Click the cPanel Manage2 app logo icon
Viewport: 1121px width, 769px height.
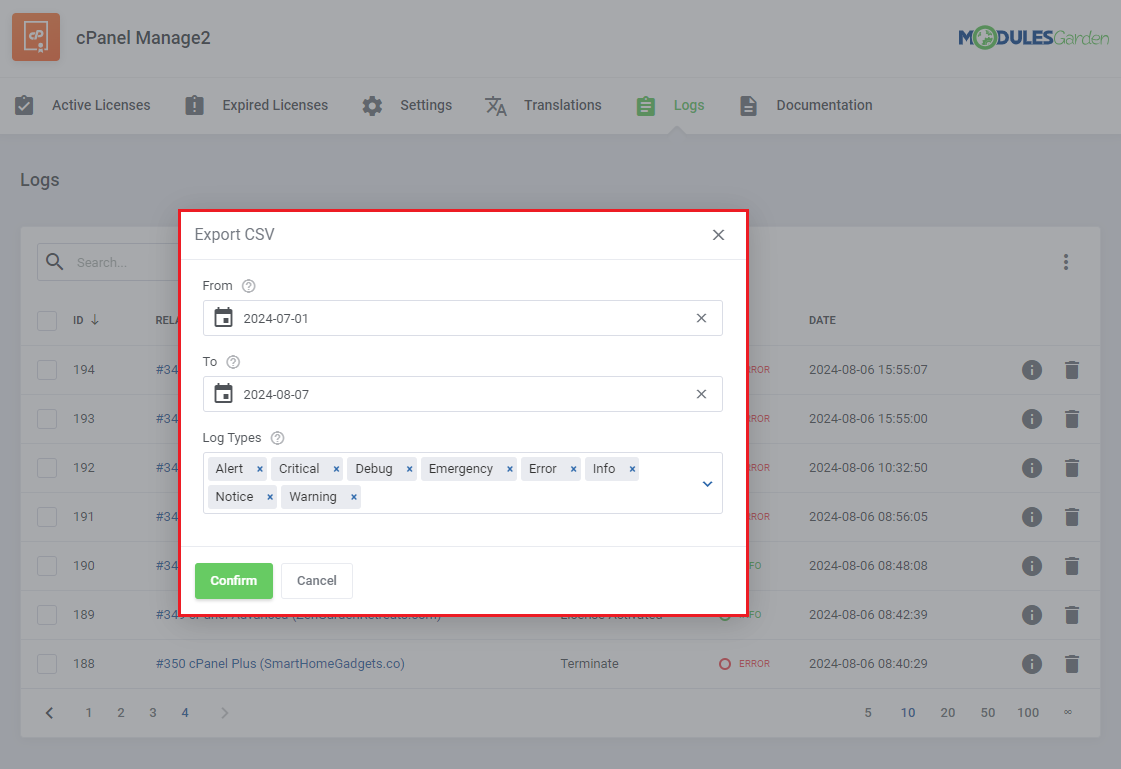pos(36,37)
